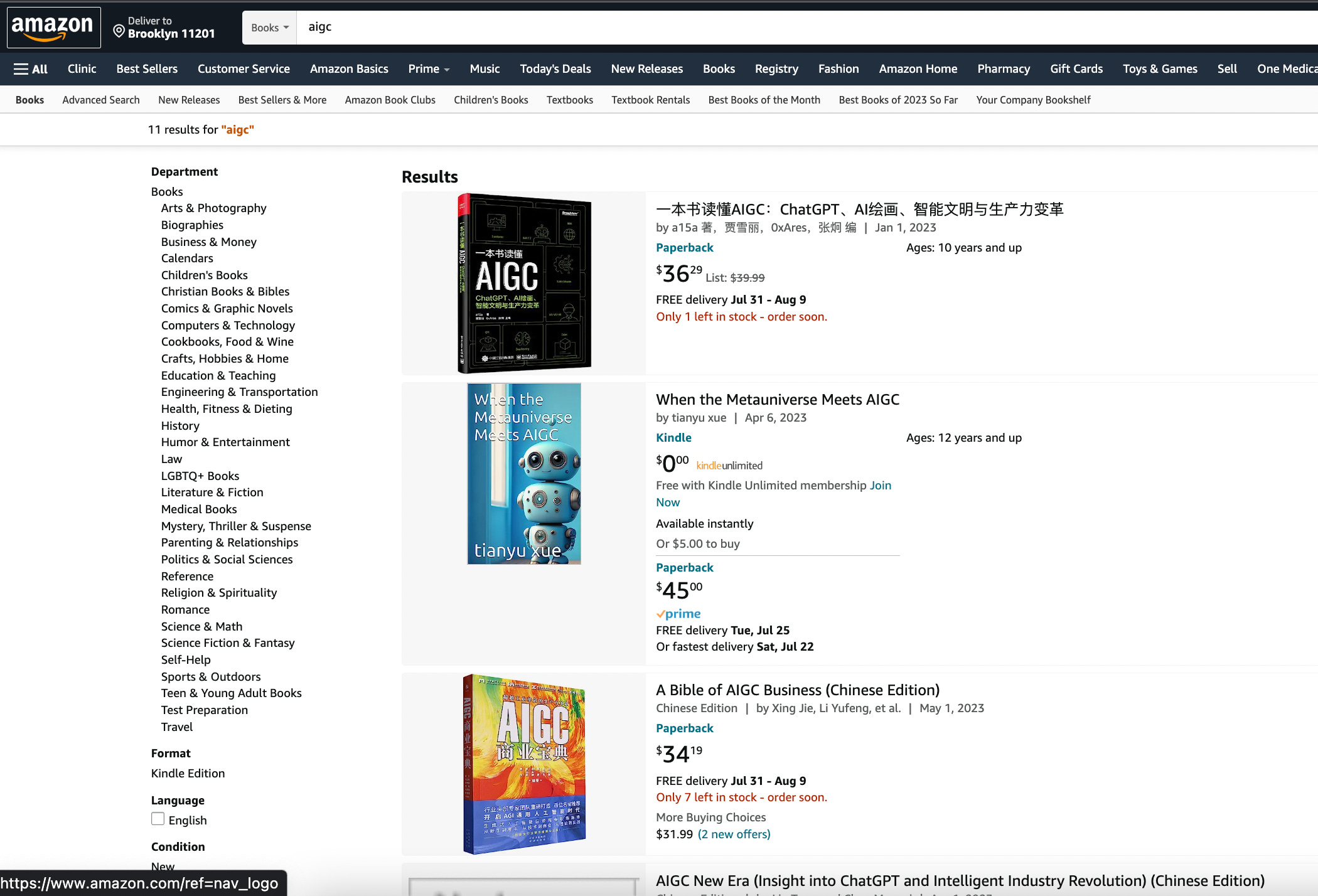The image size is (1318, 896).
Task: Open the Books search category dropdown
Action: click(x=270, y=28)
